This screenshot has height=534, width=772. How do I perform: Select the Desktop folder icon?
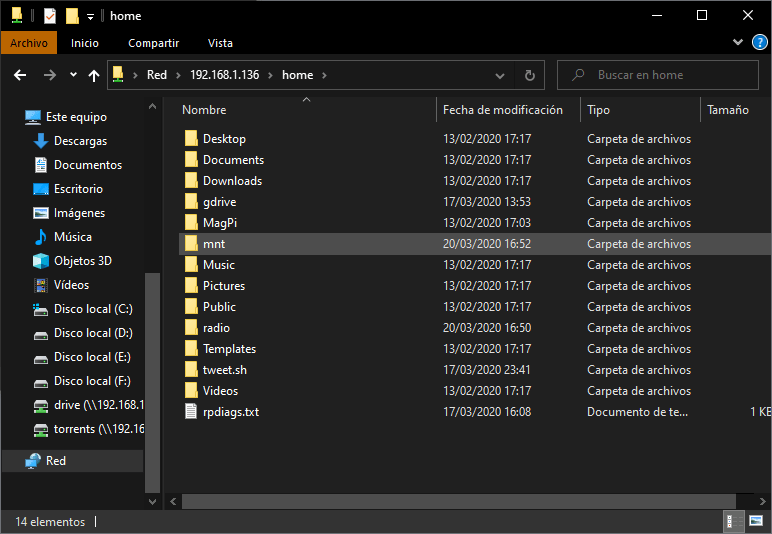coord(191,138)
